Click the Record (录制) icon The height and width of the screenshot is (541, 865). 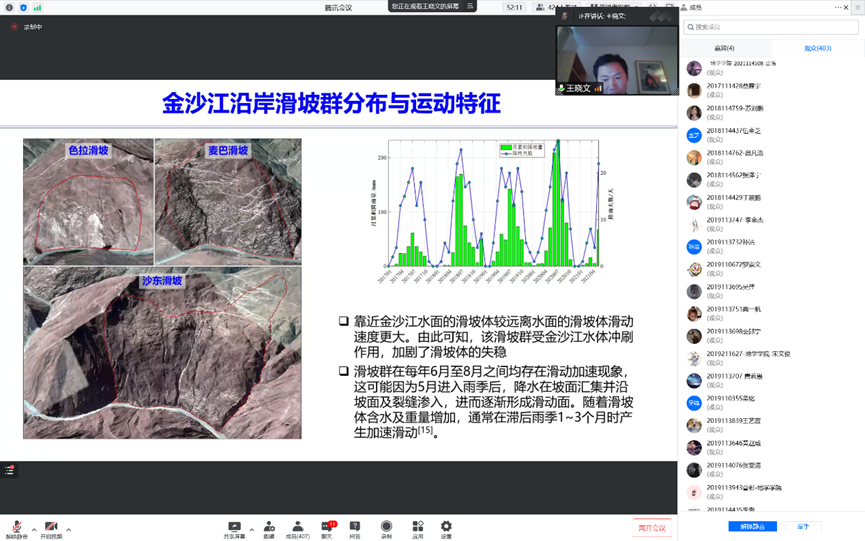[x=386, y=527]
